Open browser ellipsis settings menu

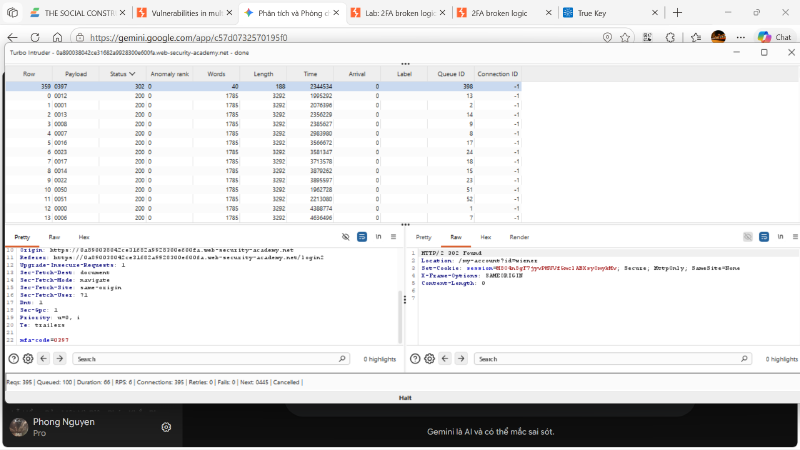pos(740,37)
